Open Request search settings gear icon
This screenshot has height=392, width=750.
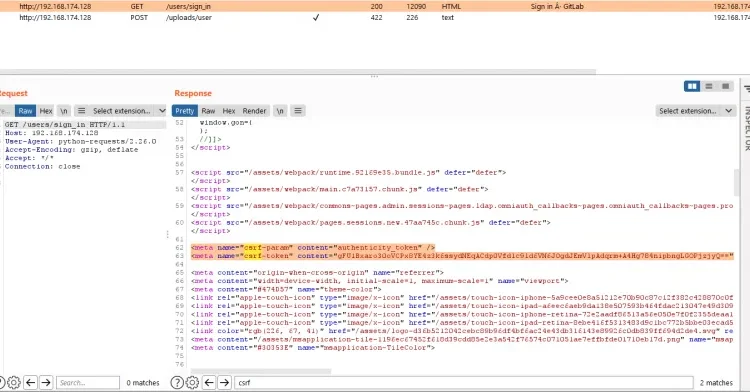click(14, 382)
